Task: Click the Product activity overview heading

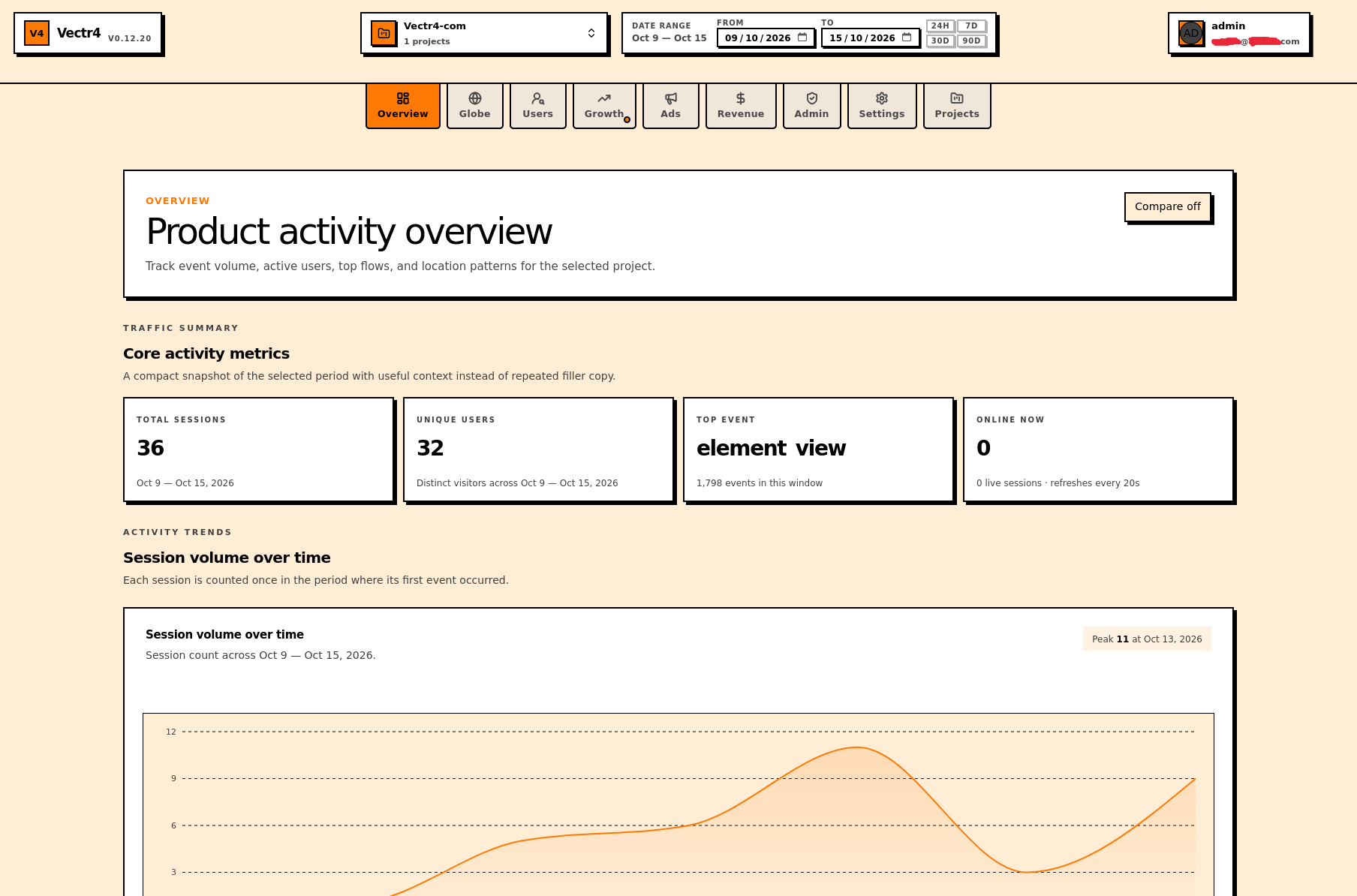Action: coord(349,231)
